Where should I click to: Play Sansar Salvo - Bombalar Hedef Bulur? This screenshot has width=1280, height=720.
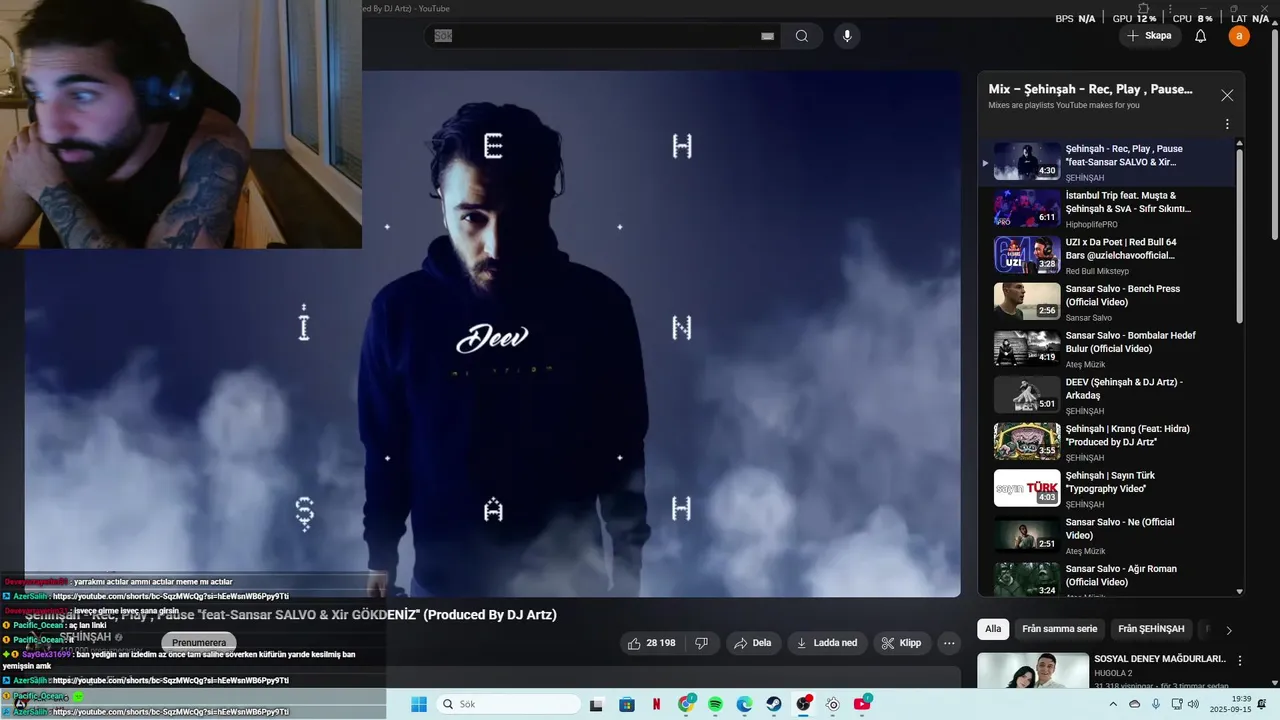click(1106, 348)
